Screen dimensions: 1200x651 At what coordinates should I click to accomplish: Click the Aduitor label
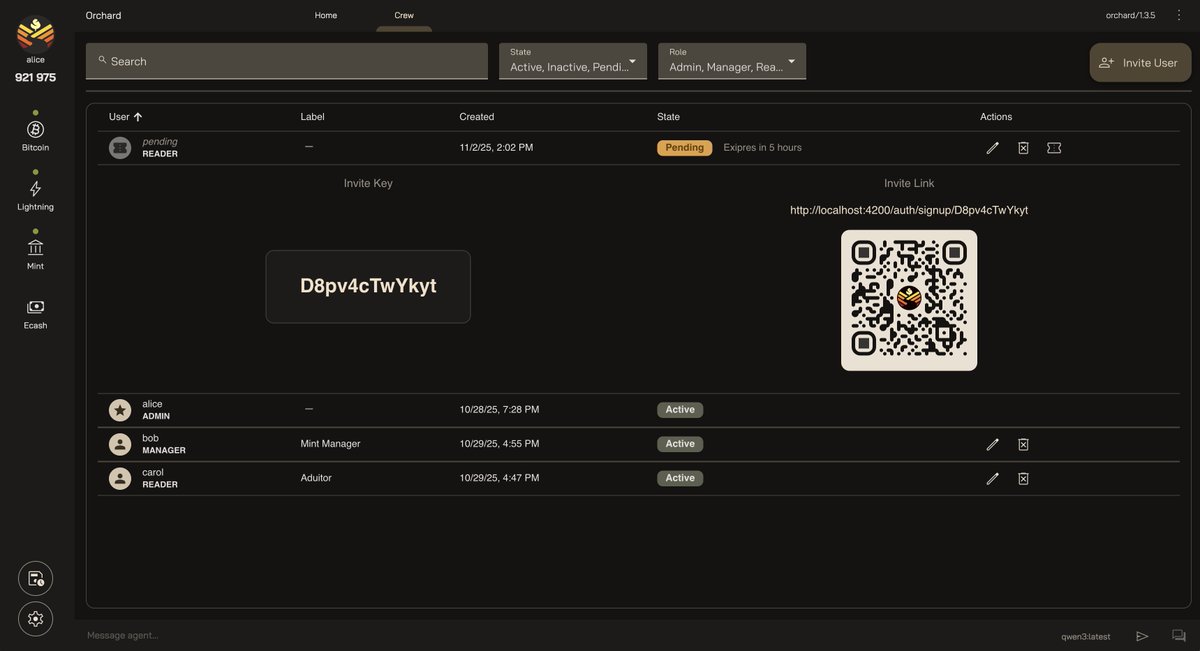316,478
